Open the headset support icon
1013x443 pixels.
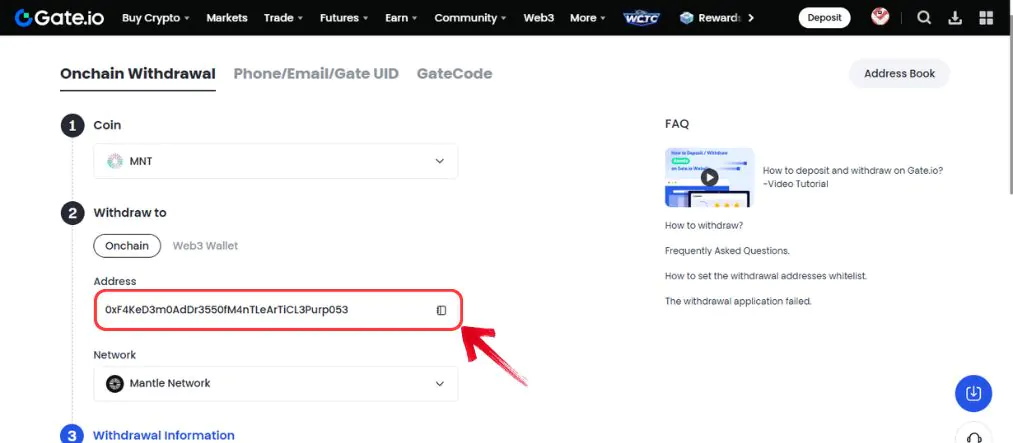coord(976,437)
